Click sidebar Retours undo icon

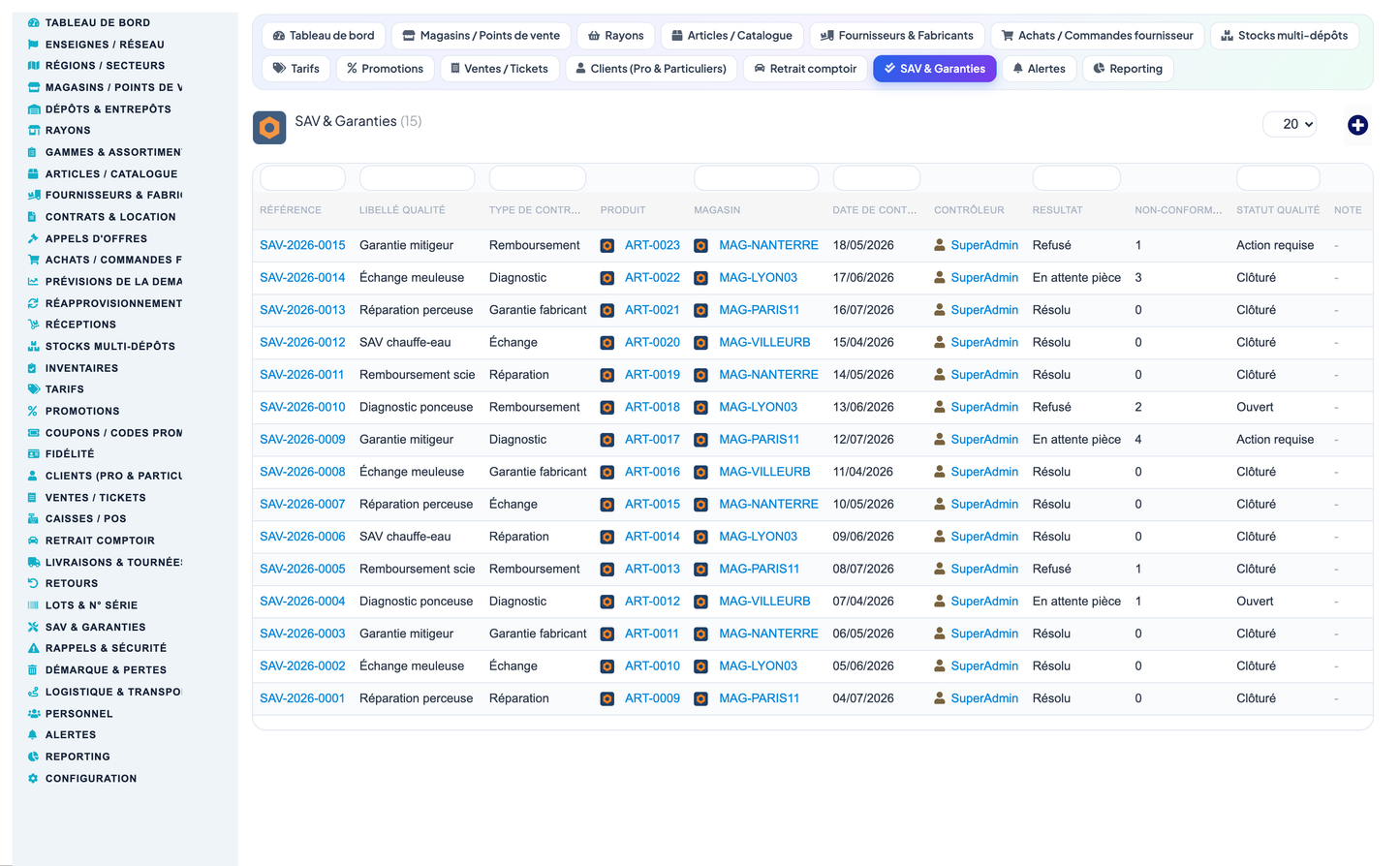tap(33, 584)
